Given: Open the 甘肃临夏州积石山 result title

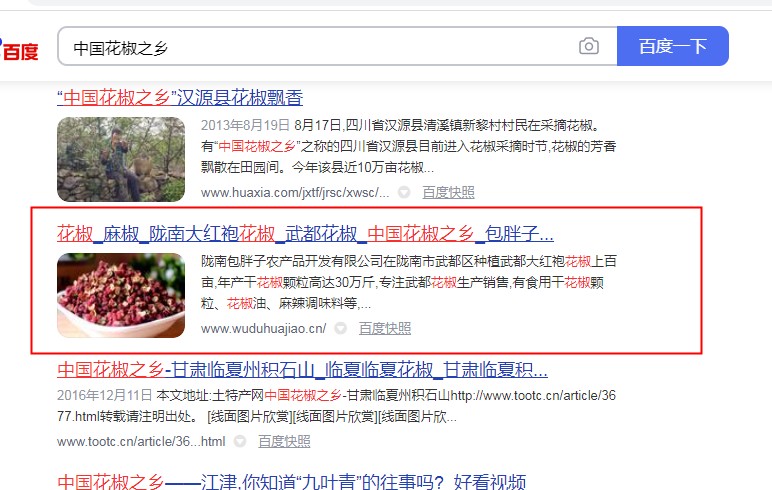Looking at the screenshot, I should (x=302, y=369).
